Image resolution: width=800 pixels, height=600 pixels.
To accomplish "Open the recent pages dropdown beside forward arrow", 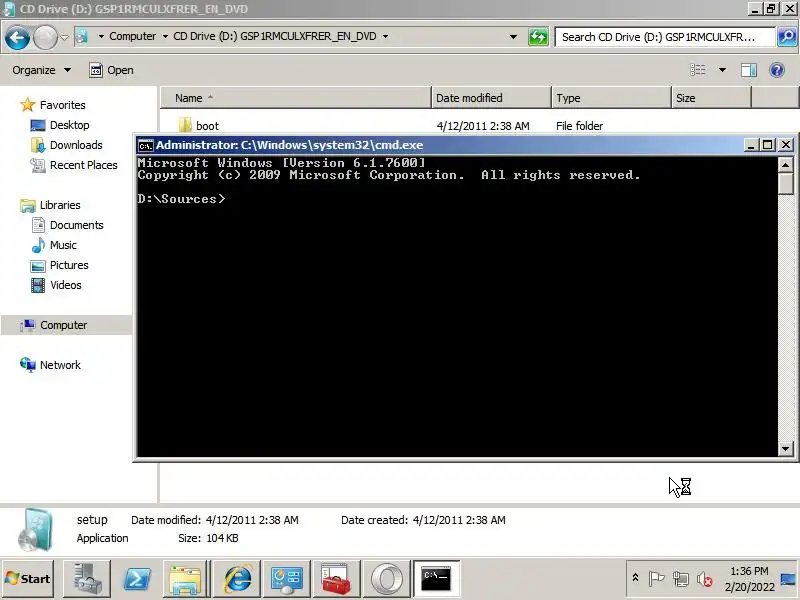I will pos(65,37).
